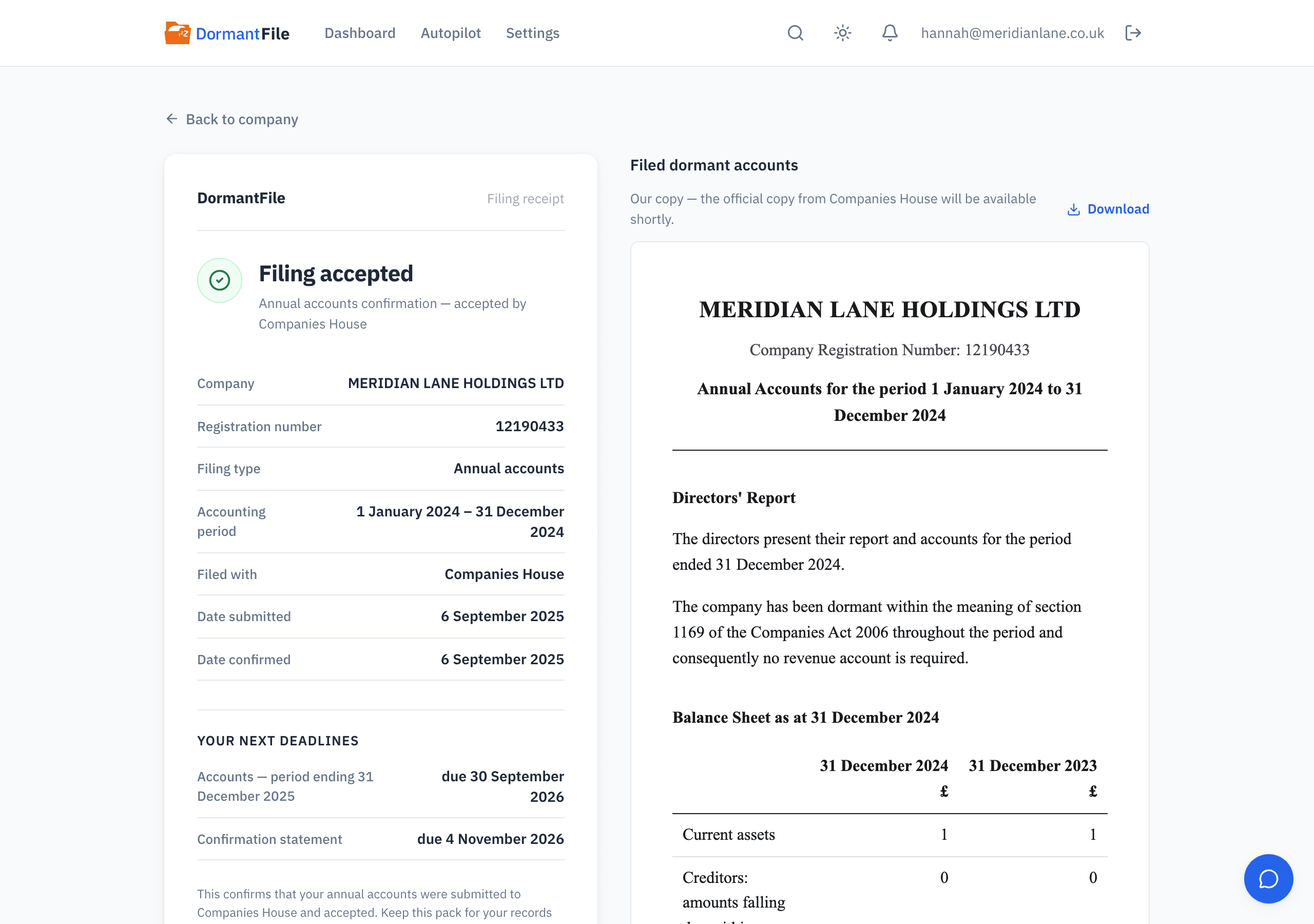Viewport: 1314px width, 924px height.
Task: Click document title MERIDIAN LANE HOLDINGS LTD
Action: 890,310
